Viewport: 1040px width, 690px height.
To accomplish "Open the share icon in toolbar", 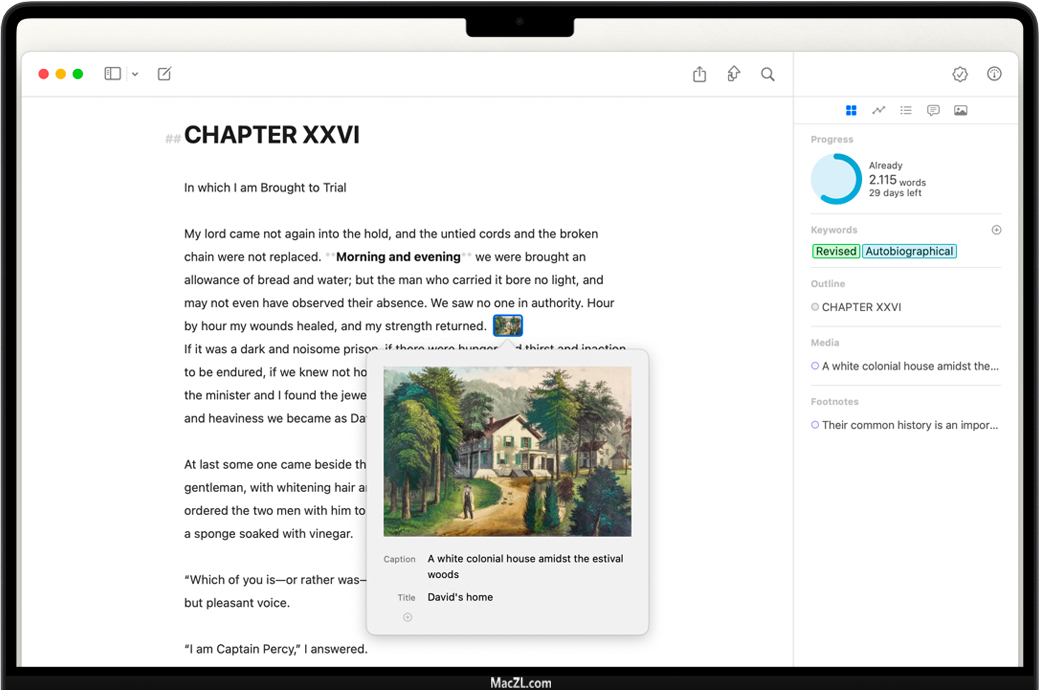I will [700, 74].
